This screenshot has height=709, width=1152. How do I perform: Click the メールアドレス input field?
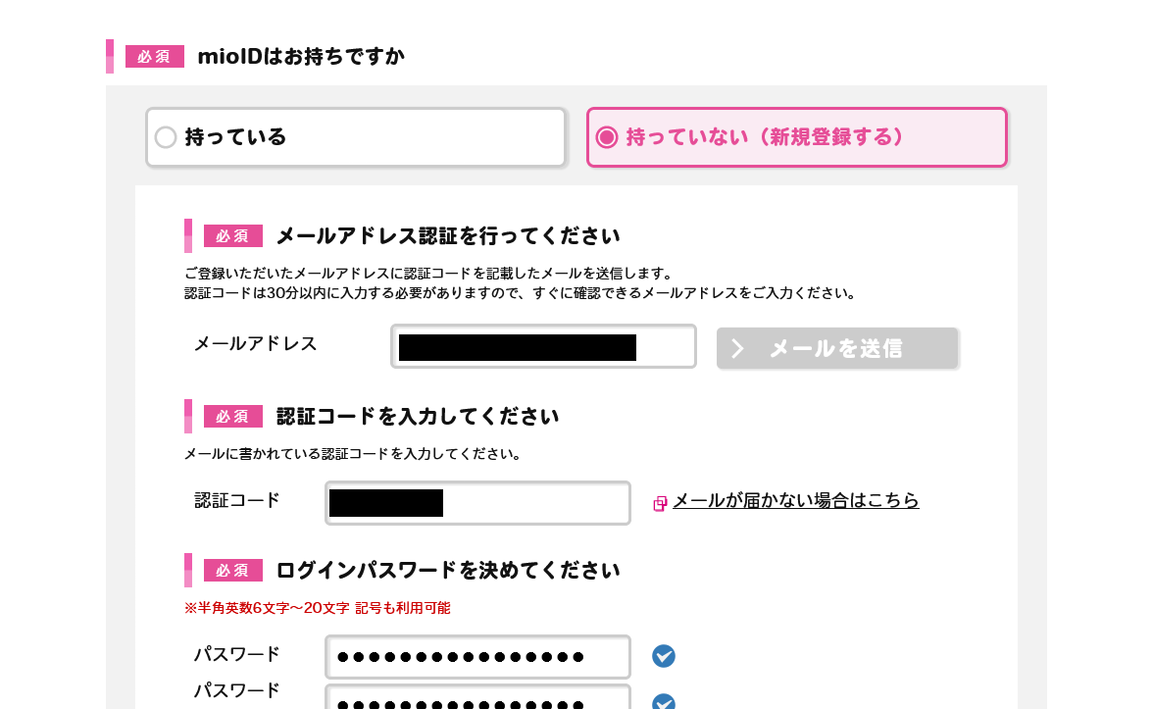[x=543, y=347]
